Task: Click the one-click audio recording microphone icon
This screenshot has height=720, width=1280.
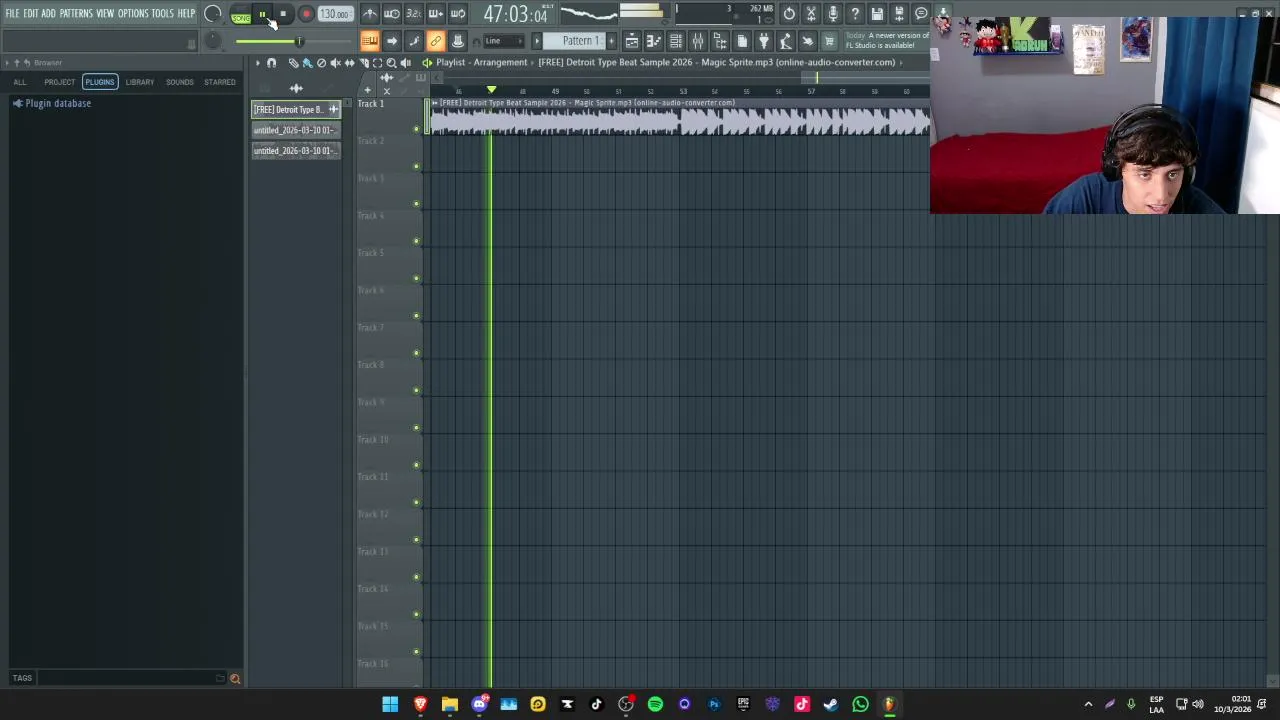Action: [x=833, y=13]
